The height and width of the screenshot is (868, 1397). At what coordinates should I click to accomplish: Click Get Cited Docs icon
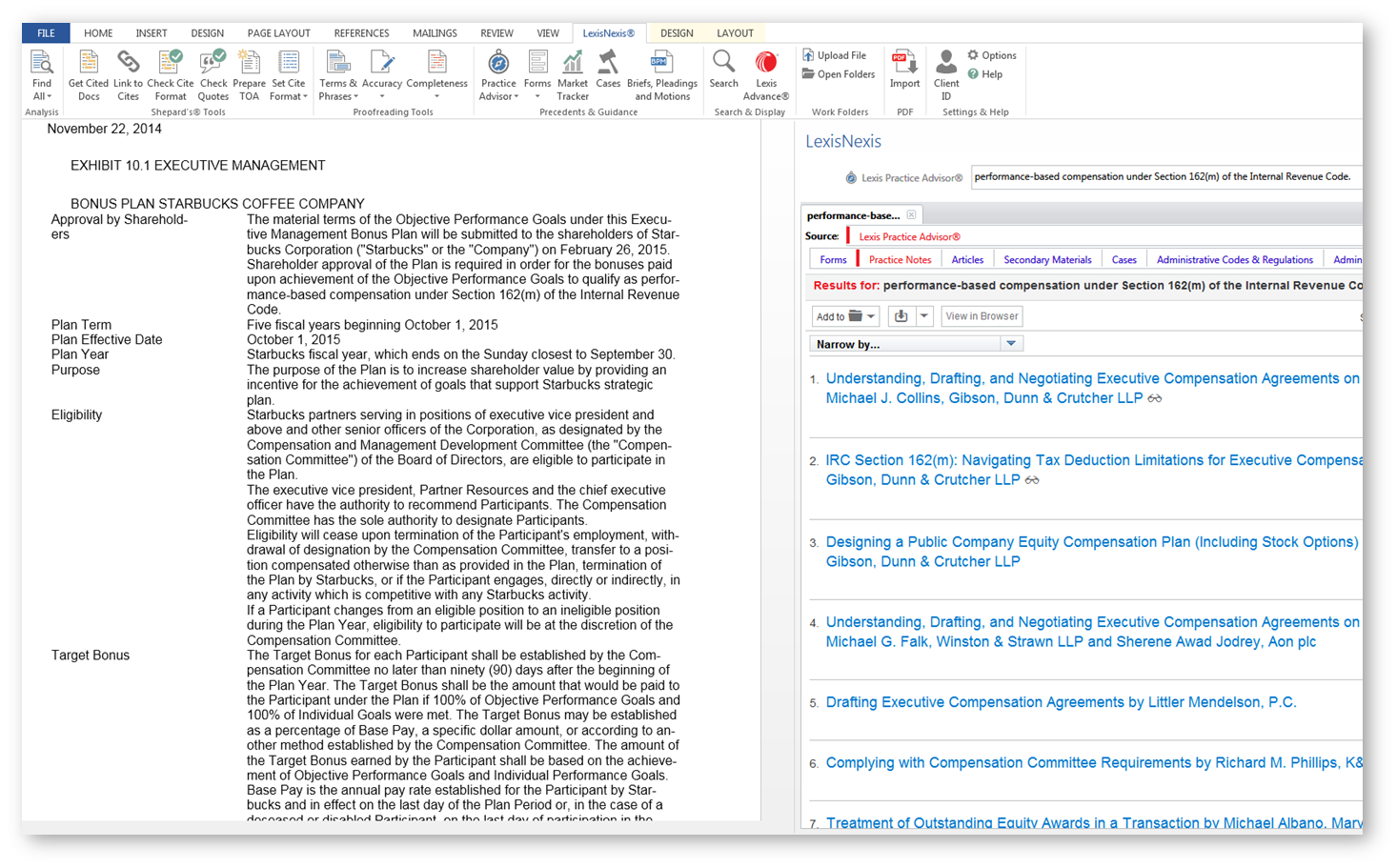[x=89, y=63]
